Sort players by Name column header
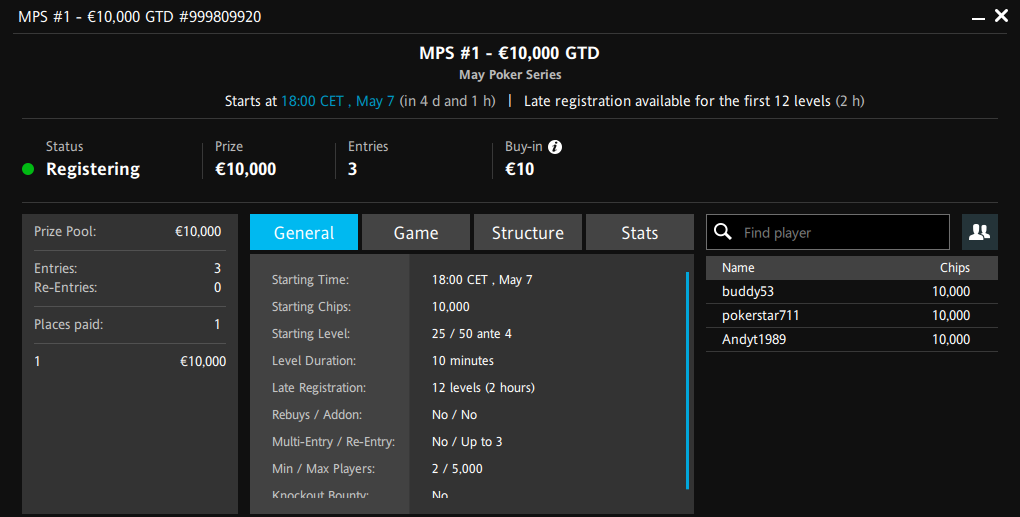The height and width of the screenshot is (517, 1020). pyautogui.click(x=738, y=268)
